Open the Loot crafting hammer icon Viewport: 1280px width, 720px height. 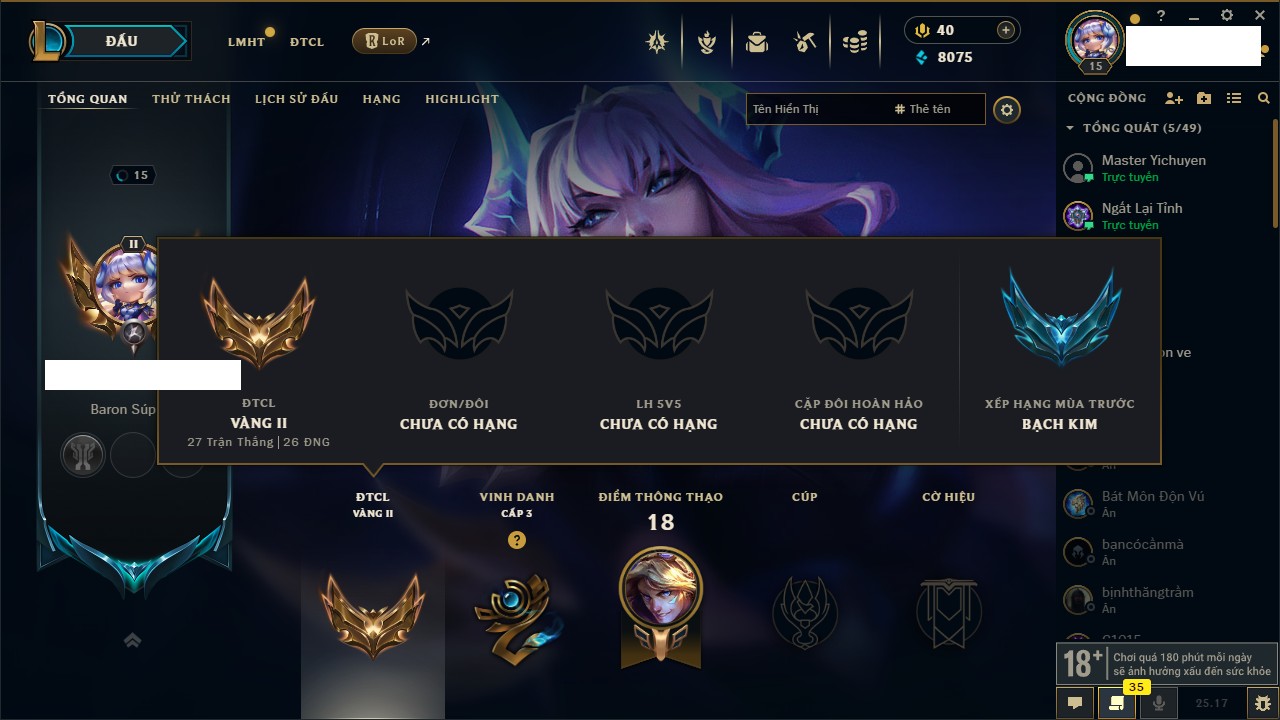pos(805,42)
